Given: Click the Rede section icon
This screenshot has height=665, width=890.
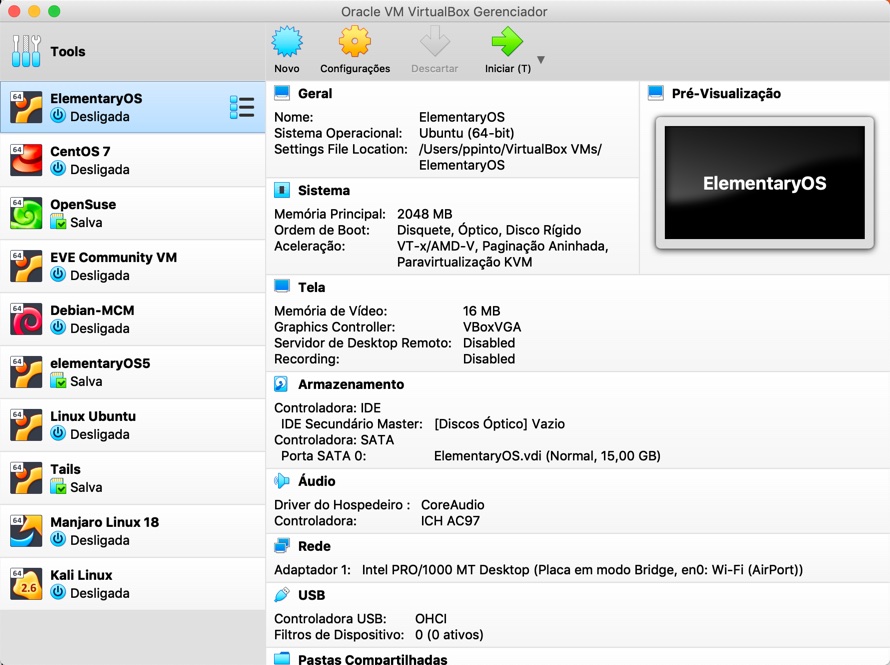Looking at the screenshot, I should coord(283,546).
